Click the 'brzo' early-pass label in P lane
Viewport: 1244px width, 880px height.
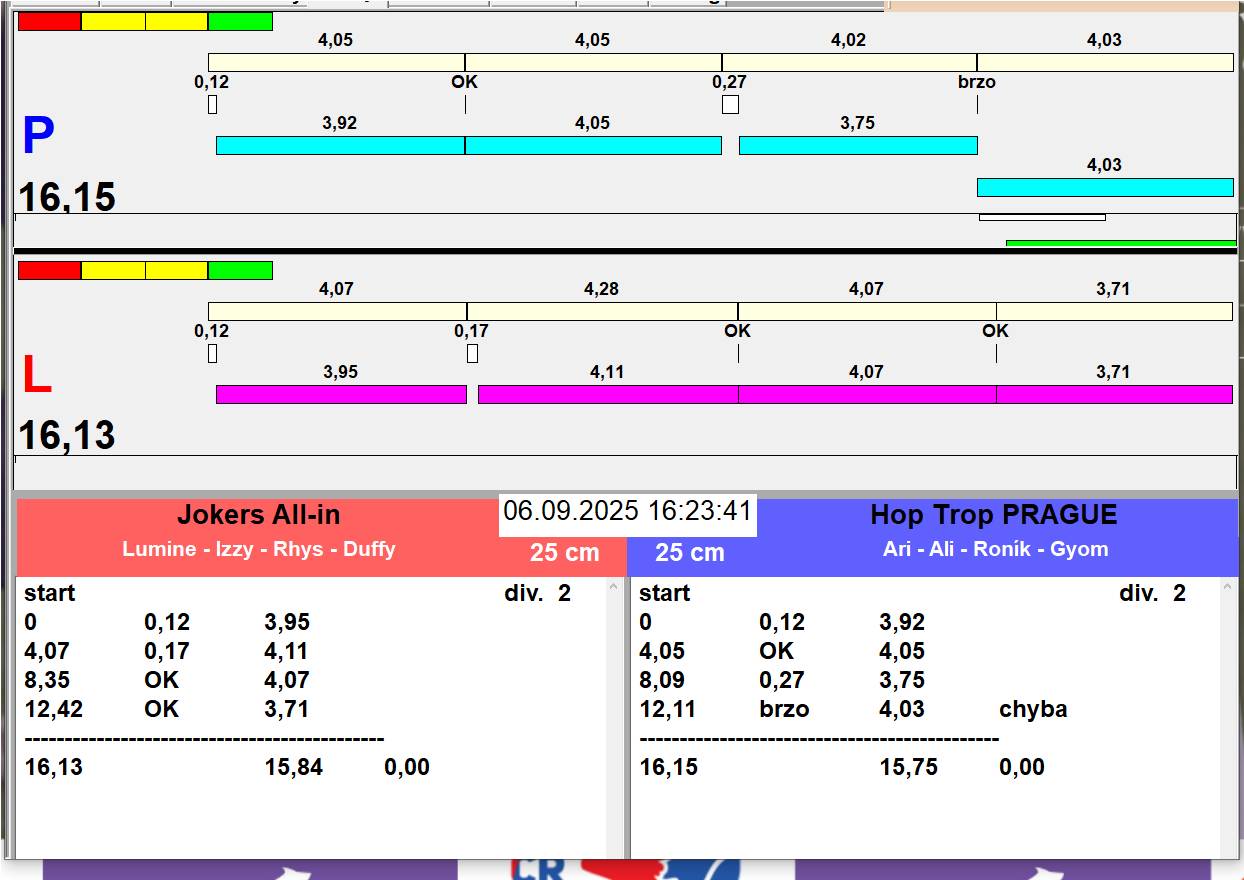976,82
